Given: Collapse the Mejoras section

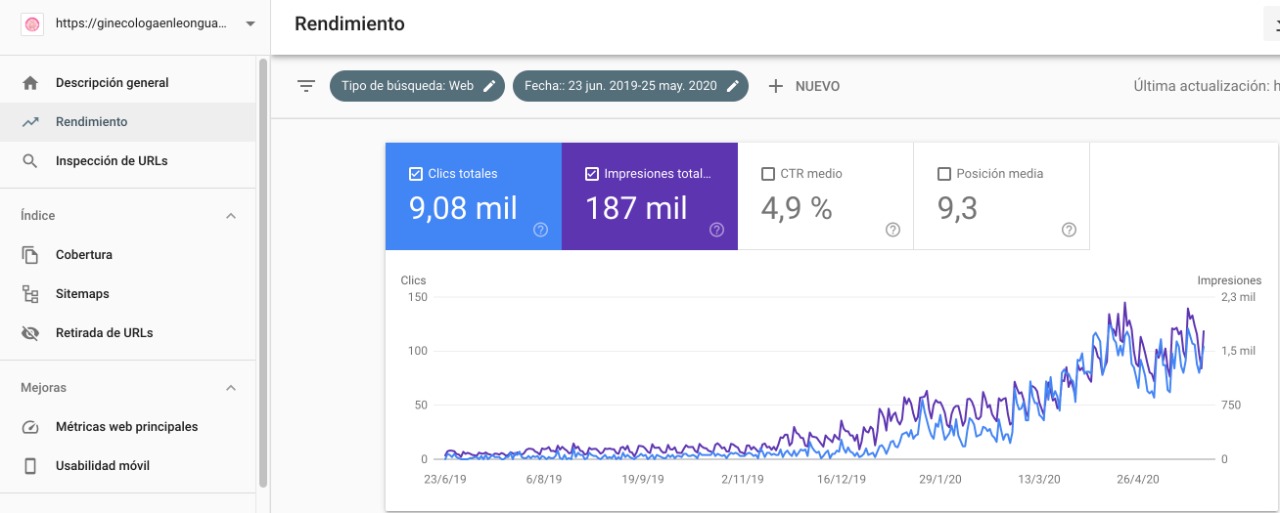Looking at the screenshot, I should (x=231, y=388).
